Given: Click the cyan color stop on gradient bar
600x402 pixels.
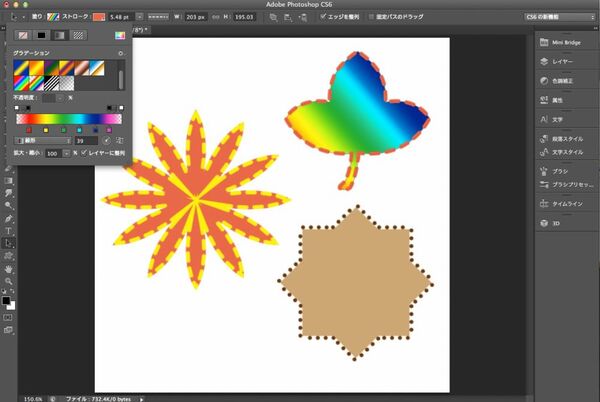Looking at the screenshot, I should [x=79, y=130].
